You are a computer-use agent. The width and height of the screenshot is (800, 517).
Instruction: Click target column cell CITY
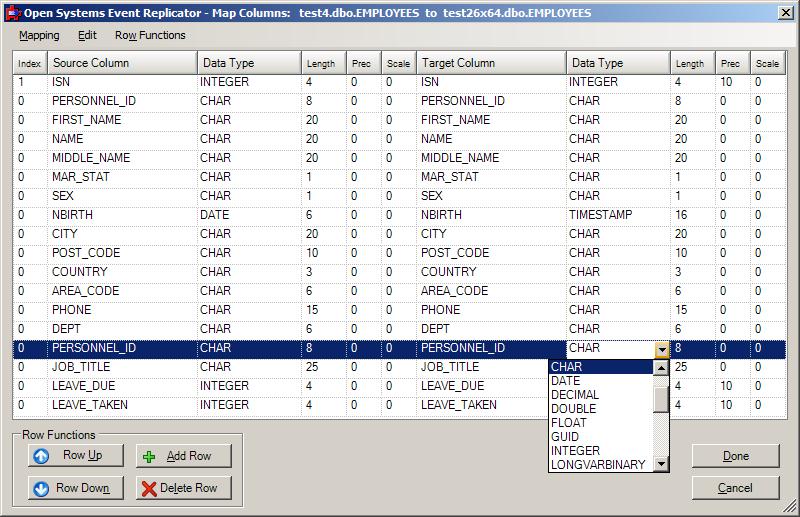[x=491, y=234]
